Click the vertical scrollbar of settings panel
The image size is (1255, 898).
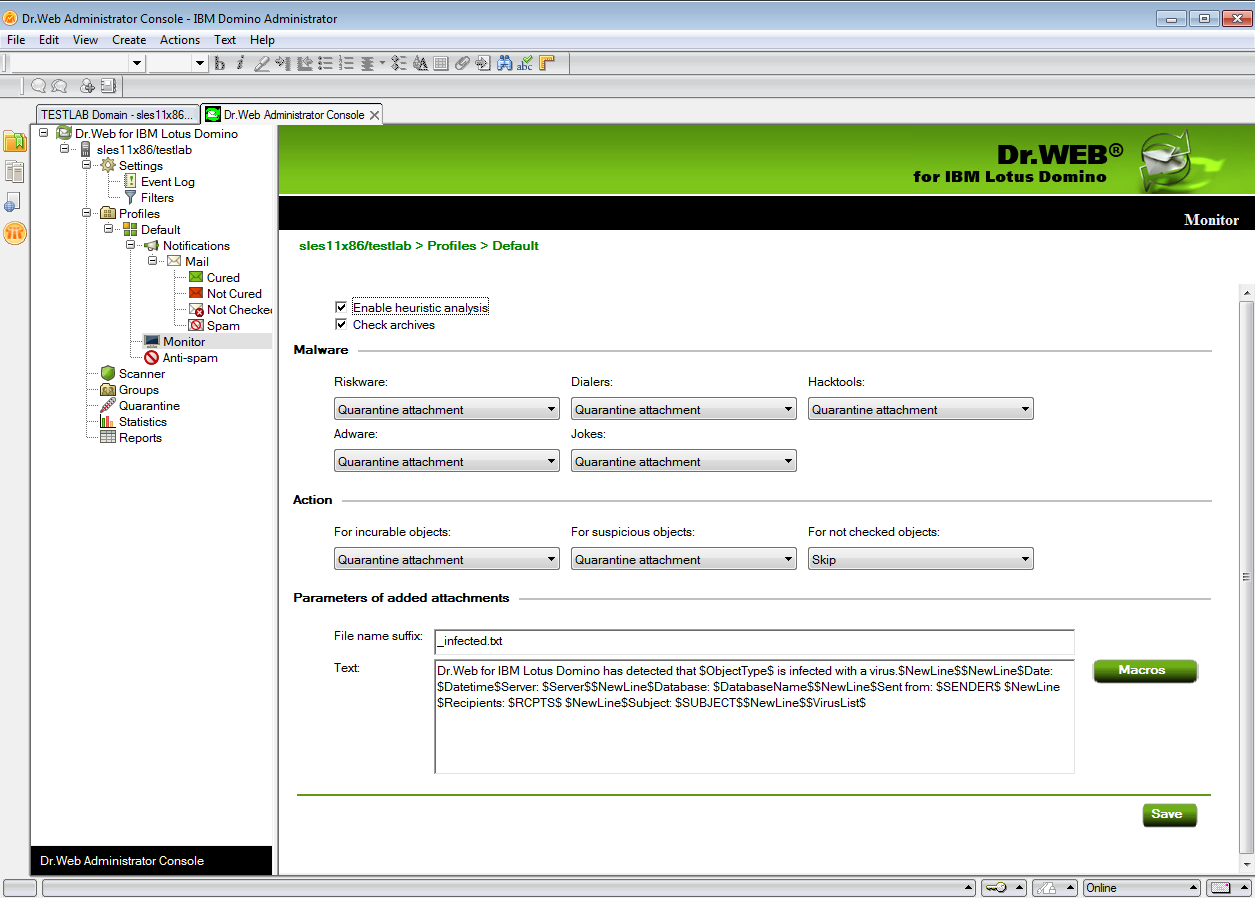point(1246,578)
